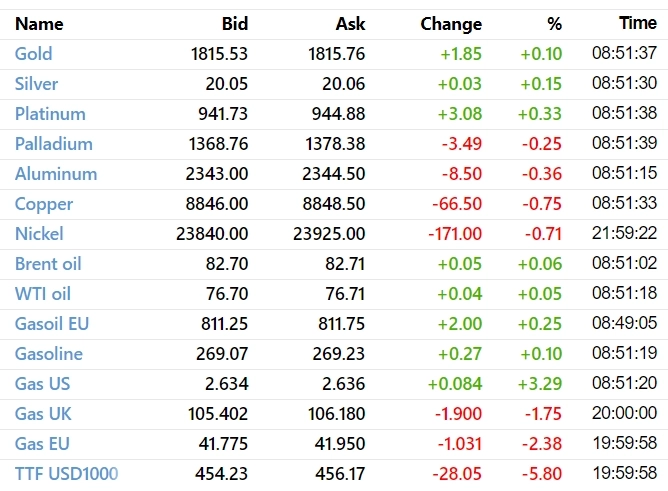Screen dimensions: 668x491
Task: Click the Bid column header
Action: coord(234,24)
